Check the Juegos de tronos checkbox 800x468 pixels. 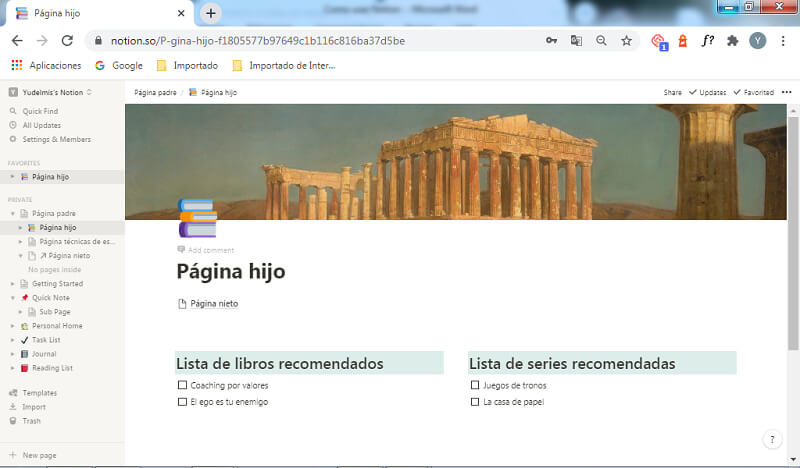475,385
